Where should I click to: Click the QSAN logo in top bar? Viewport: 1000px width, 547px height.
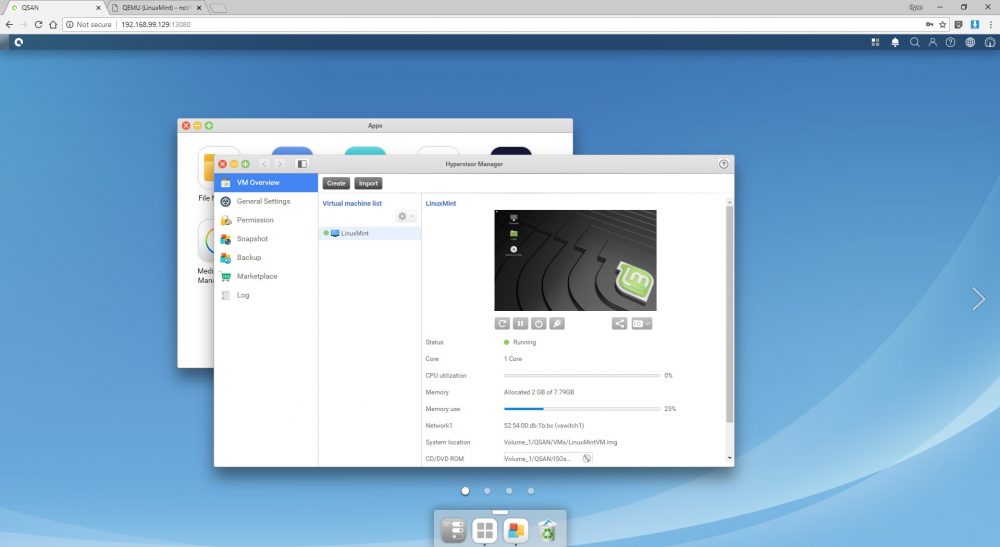pyautogui.click(x=18, y=42)
